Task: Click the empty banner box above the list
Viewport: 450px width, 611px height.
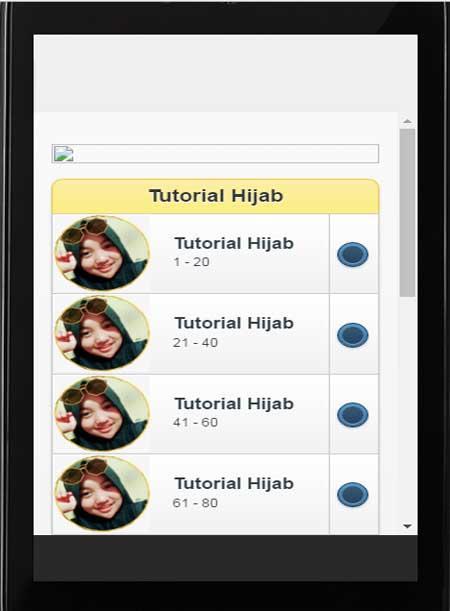Action: [215, 154]
